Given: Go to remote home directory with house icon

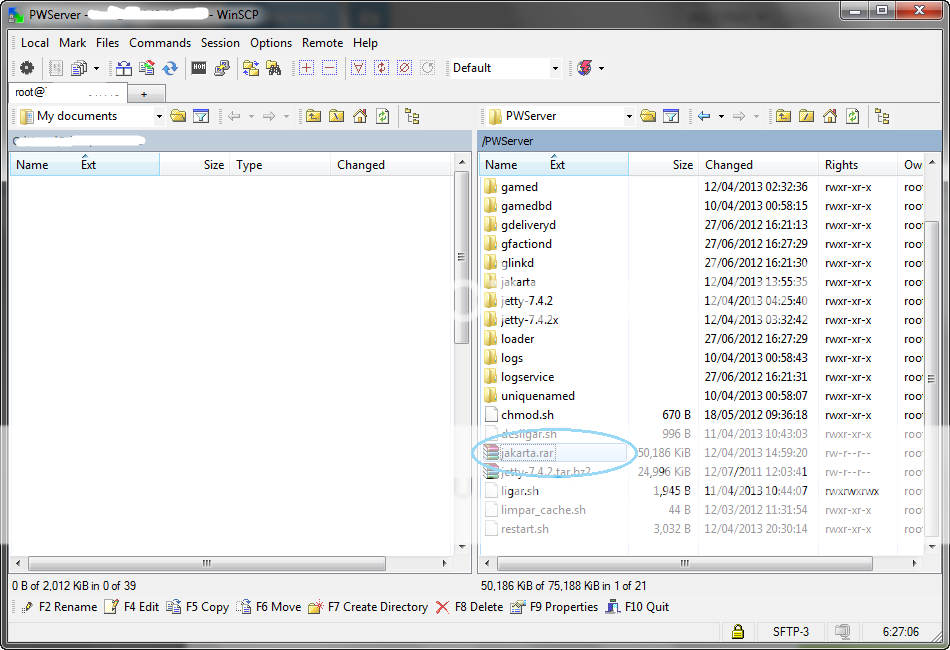Looking at the screenshot, I should pos(829,116).
